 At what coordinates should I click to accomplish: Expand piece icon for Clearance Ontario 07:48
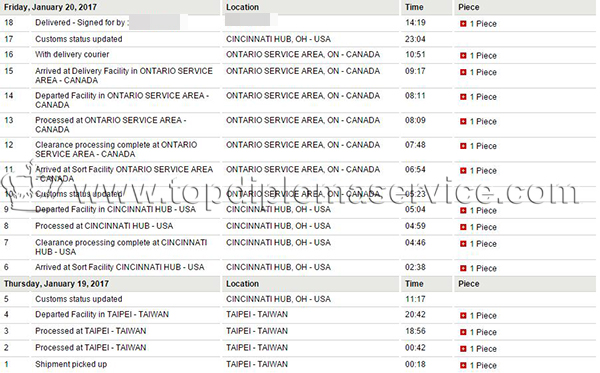click(x=463, y=146)
